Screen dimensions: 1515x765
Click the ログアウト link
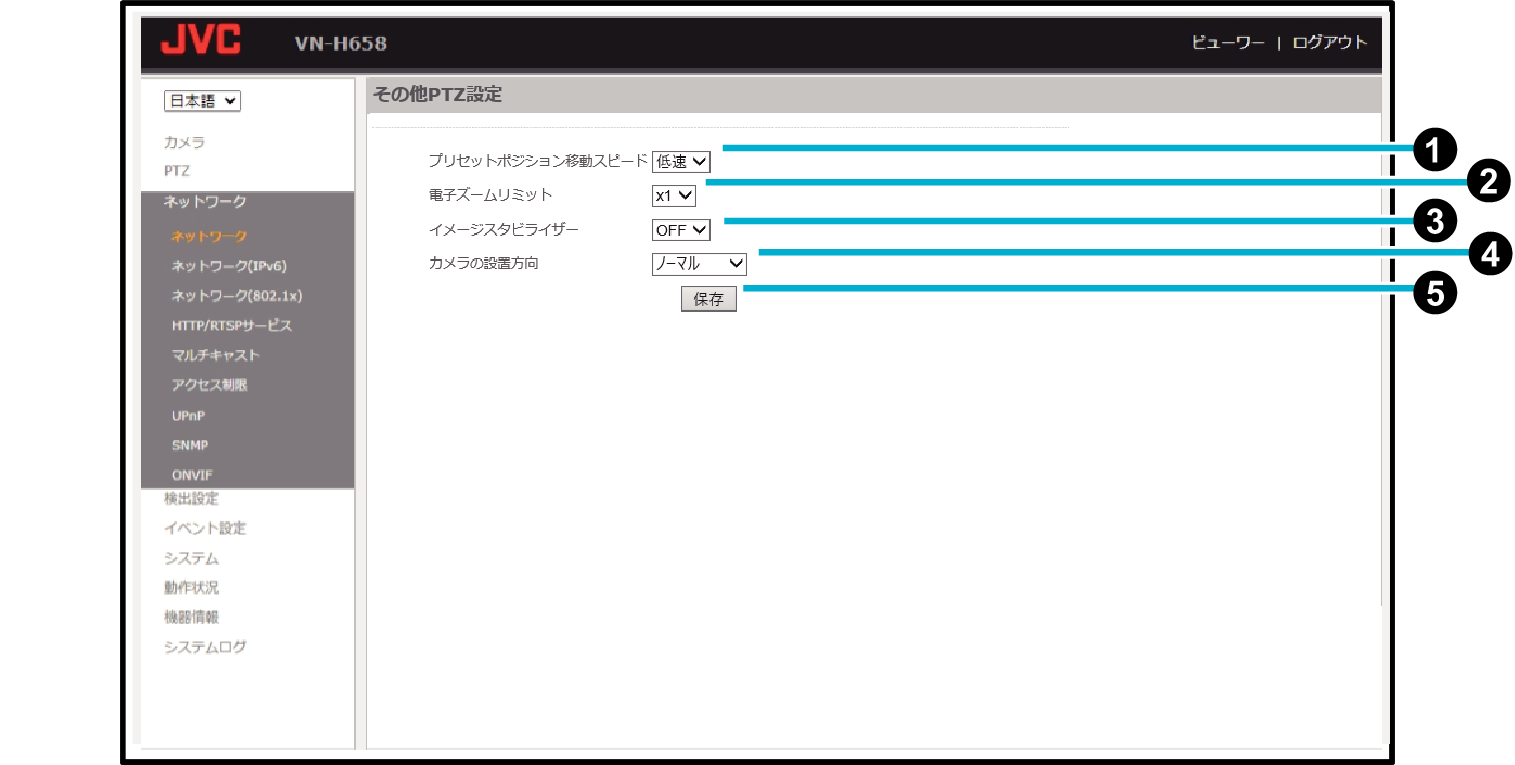1329,43
